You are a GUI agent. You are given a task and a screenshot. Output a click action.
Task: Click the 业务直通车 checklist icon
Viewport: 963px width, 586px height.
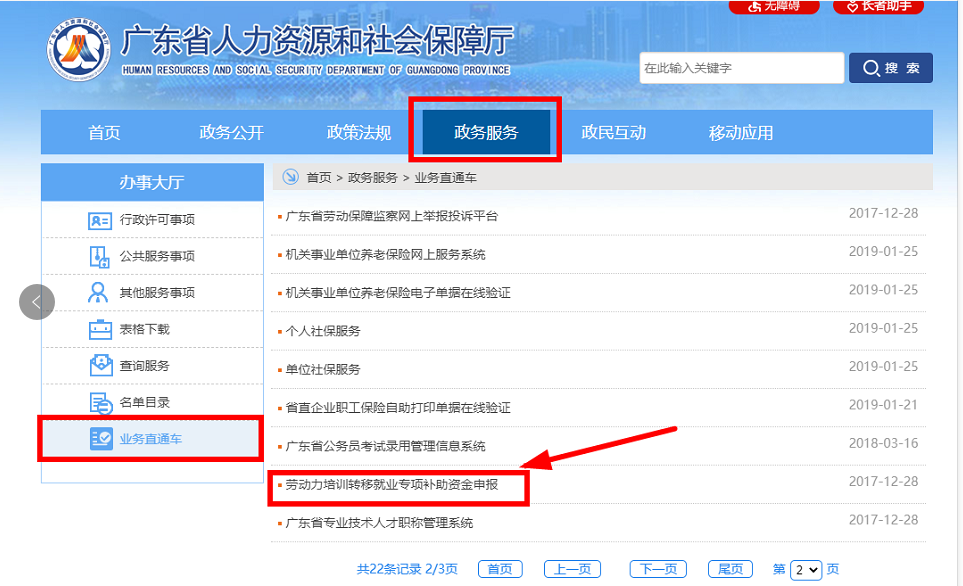click(x=101, y=439)
